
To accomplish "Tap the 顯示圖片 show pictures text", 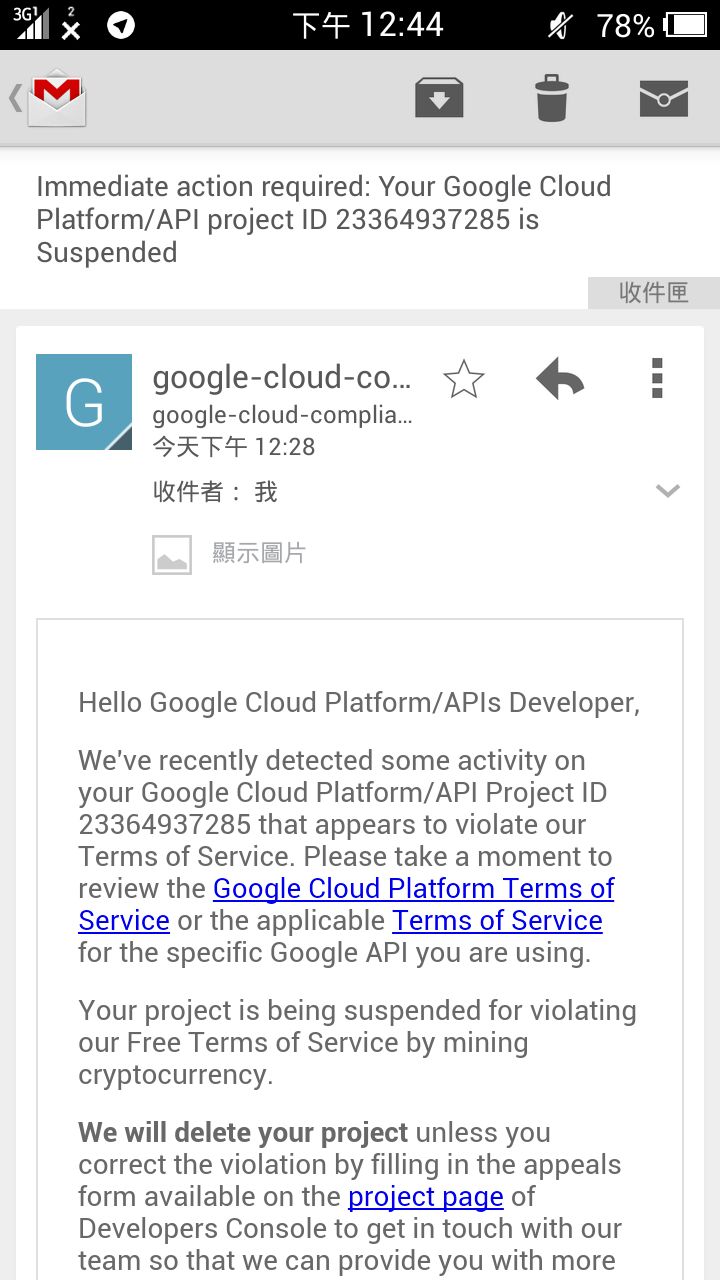I will pos(259,553).
